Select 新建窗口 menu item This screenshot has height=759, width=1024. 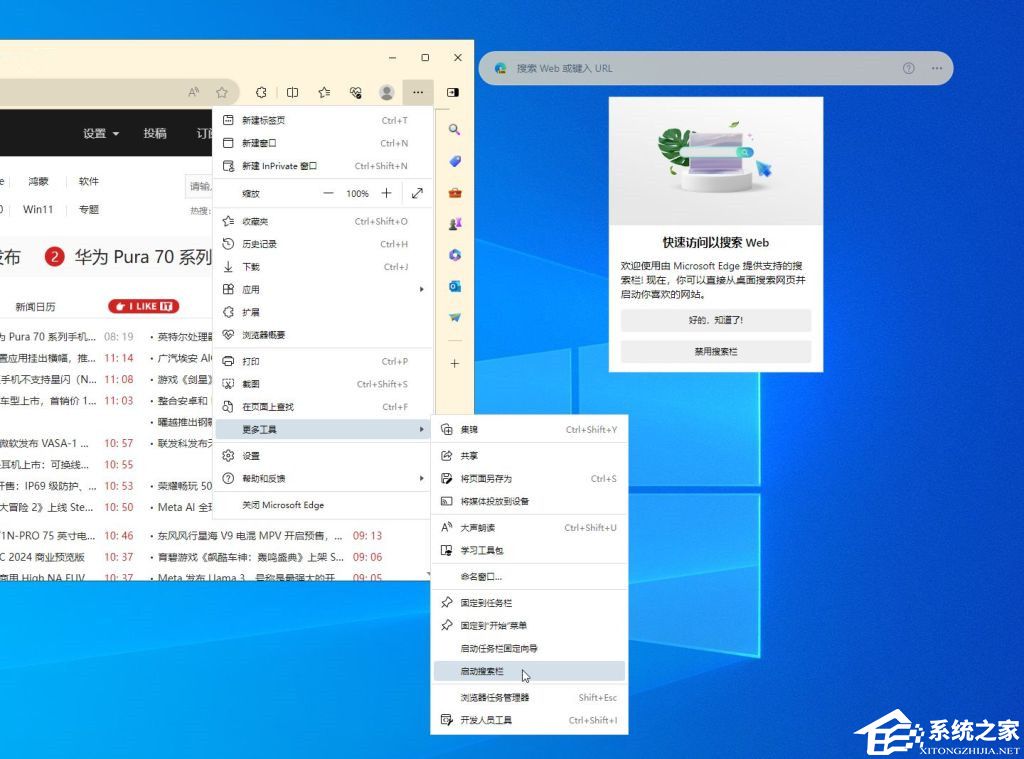[x=323, y=143]
